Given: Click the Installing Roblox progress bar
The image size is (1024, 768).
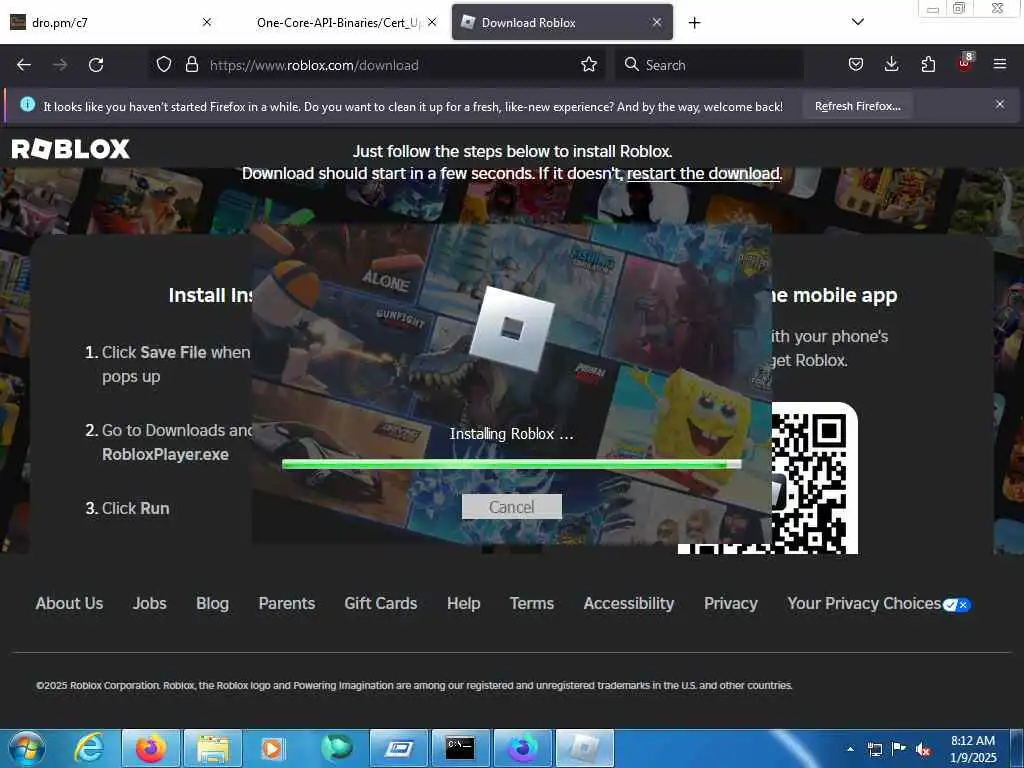Looking at the screenshot, I should (x=511, y=464).
